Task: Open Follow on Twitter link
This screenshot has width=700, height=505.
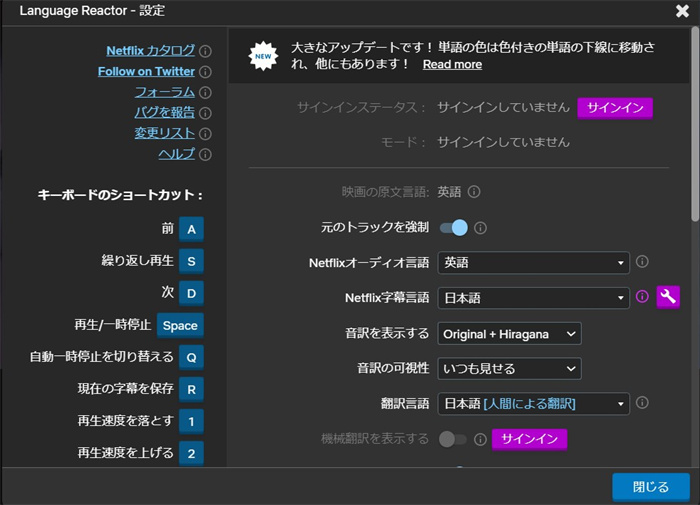Action: coord(146,71)
